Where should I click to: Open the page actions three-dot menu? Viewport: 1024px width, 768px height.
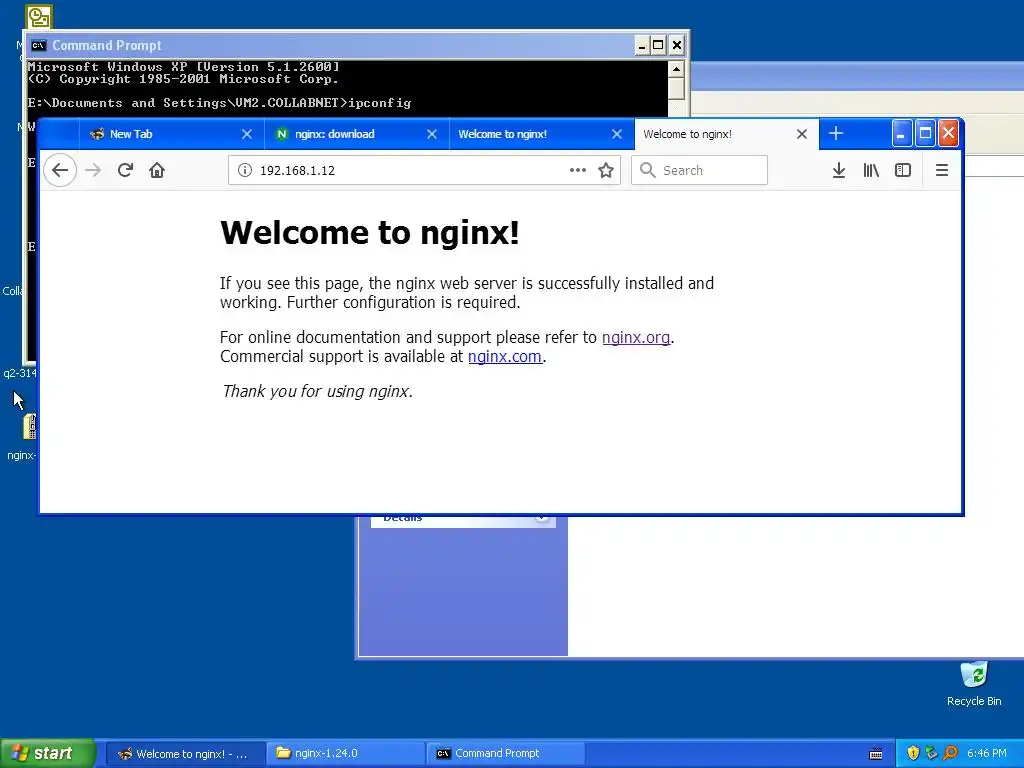pyautogui.click(x=577, y=170)
